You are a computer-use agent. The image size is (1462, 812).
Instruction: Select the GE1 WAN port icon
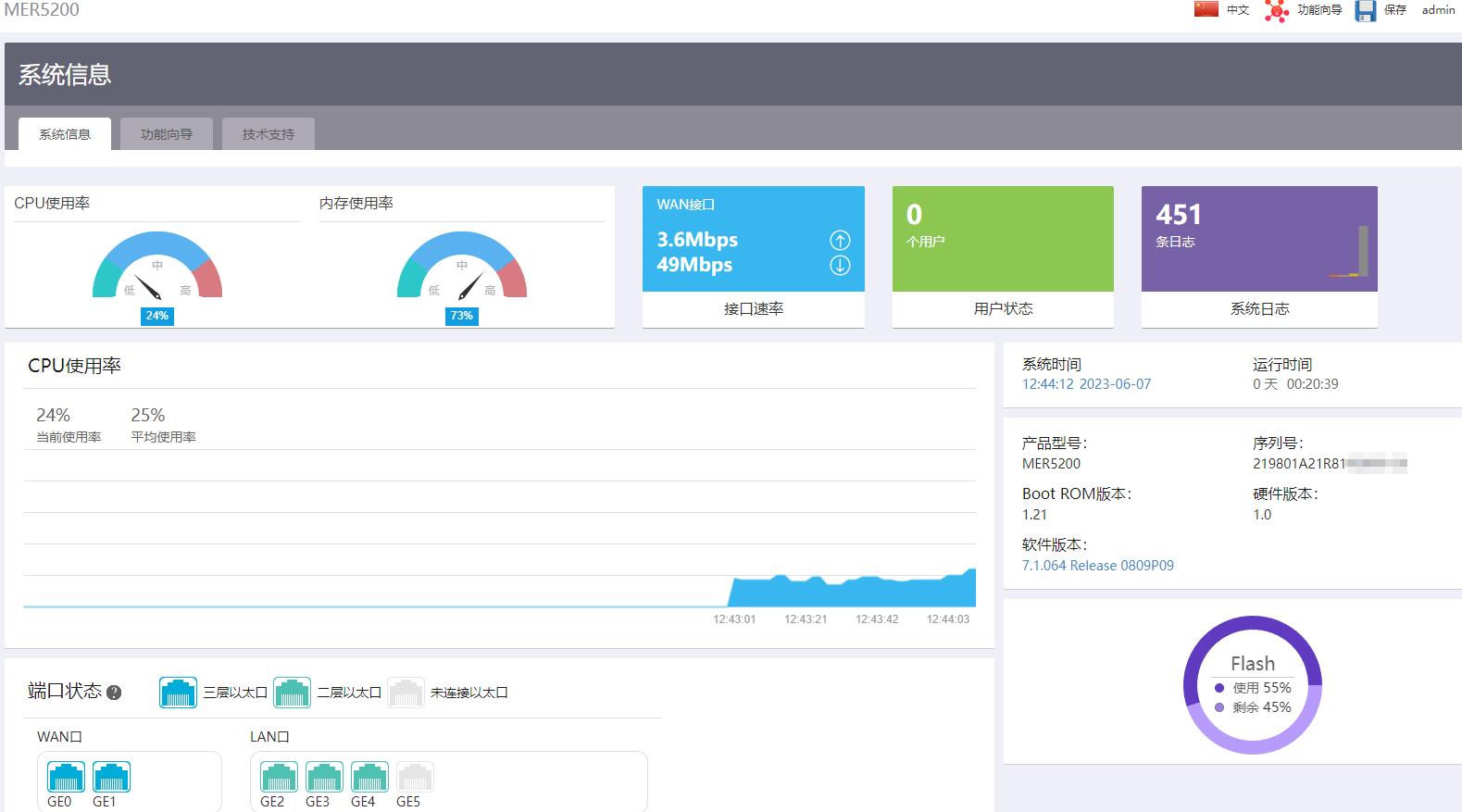(111, 777)
